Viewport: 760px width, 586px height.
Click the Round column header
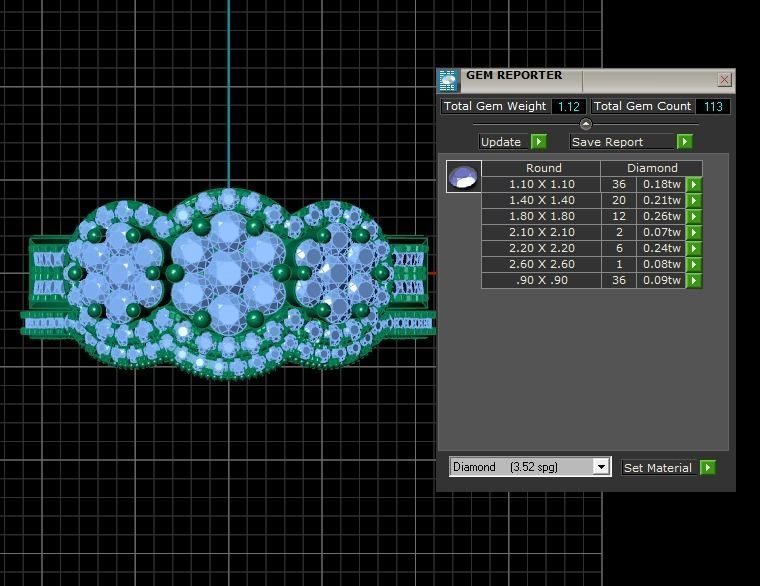click(541, 168)
